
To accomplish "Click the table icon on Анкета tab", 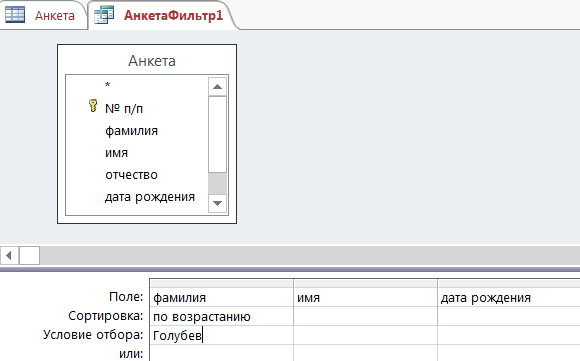I will point(15,15).
